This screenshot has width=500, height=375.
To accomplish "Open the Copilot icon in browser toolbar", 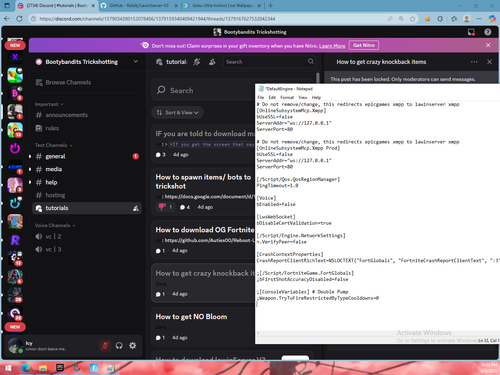I will [x=492, y=19].
